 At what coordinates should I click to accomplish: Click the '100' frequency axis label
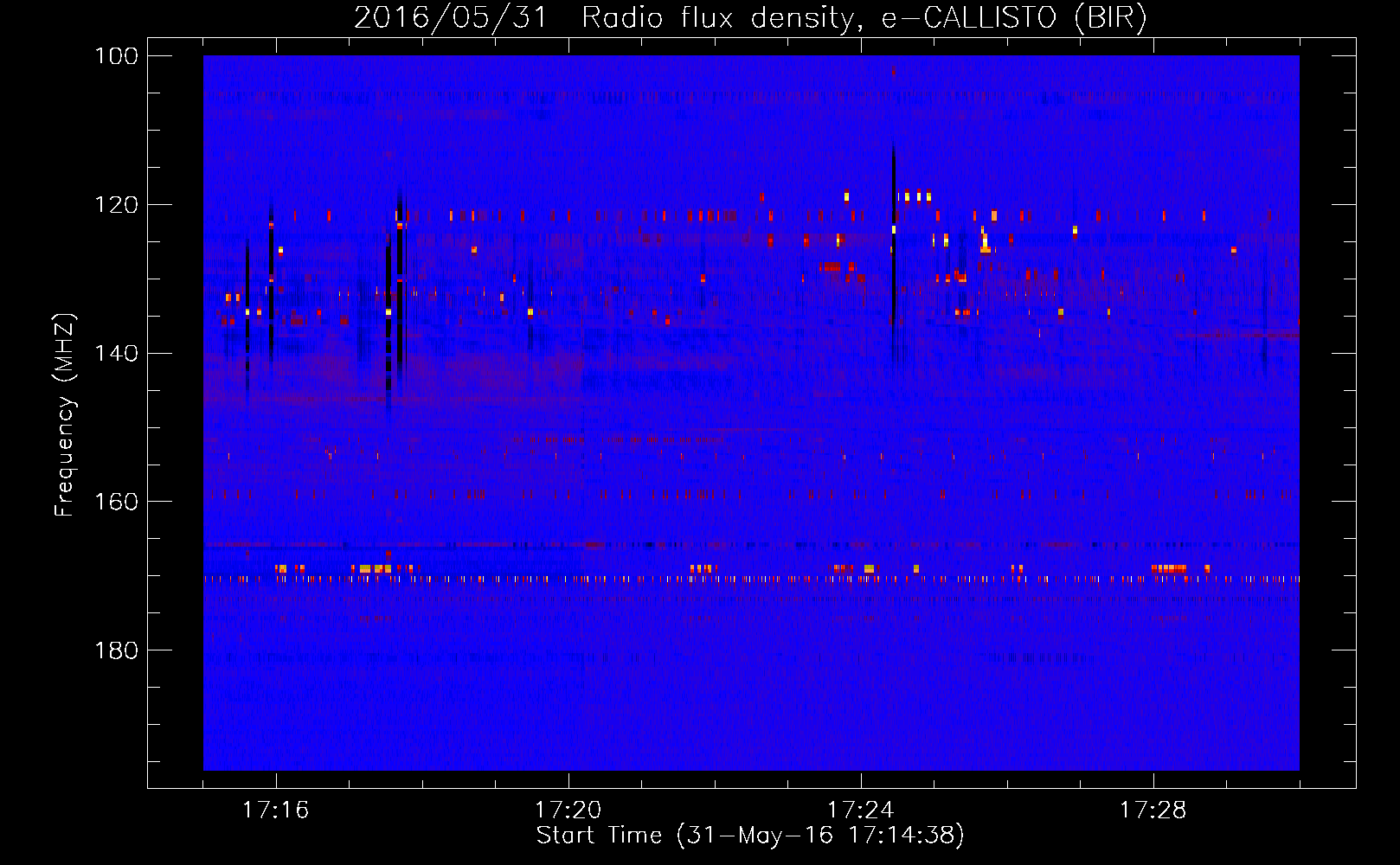tap(116, 56)
